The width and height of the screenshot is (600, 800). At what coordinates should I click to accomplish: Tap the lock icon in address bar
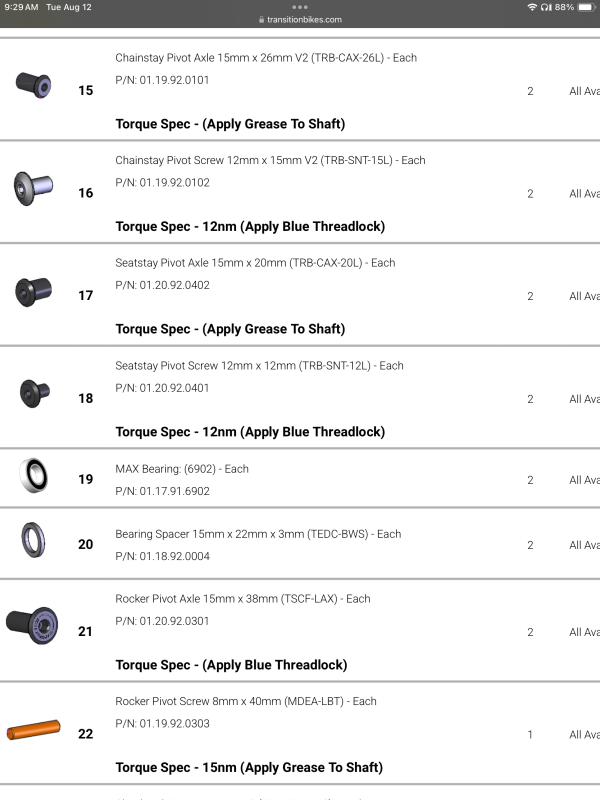(x=262, y=20)
